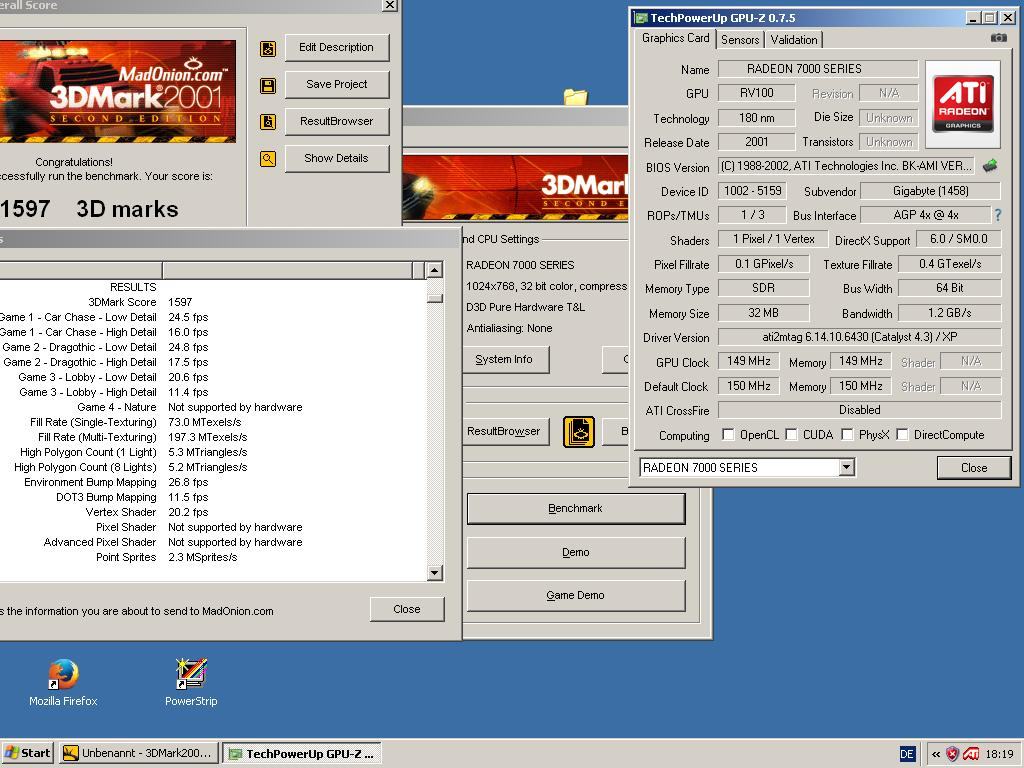Screen dimensions: 1024x768
Task: Select the Game 4 - Nature result row
Action: coord(213,408)
